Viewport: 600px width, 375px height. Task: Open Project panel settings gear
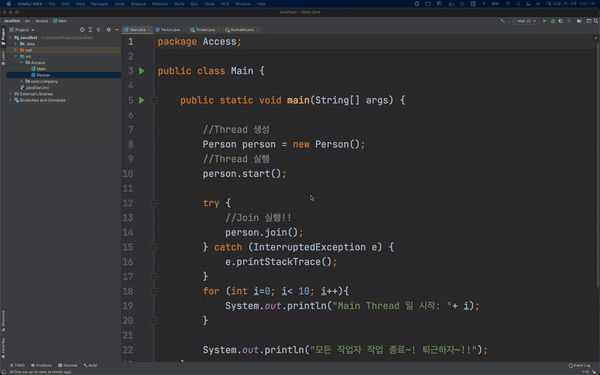(x=109, y=30)
